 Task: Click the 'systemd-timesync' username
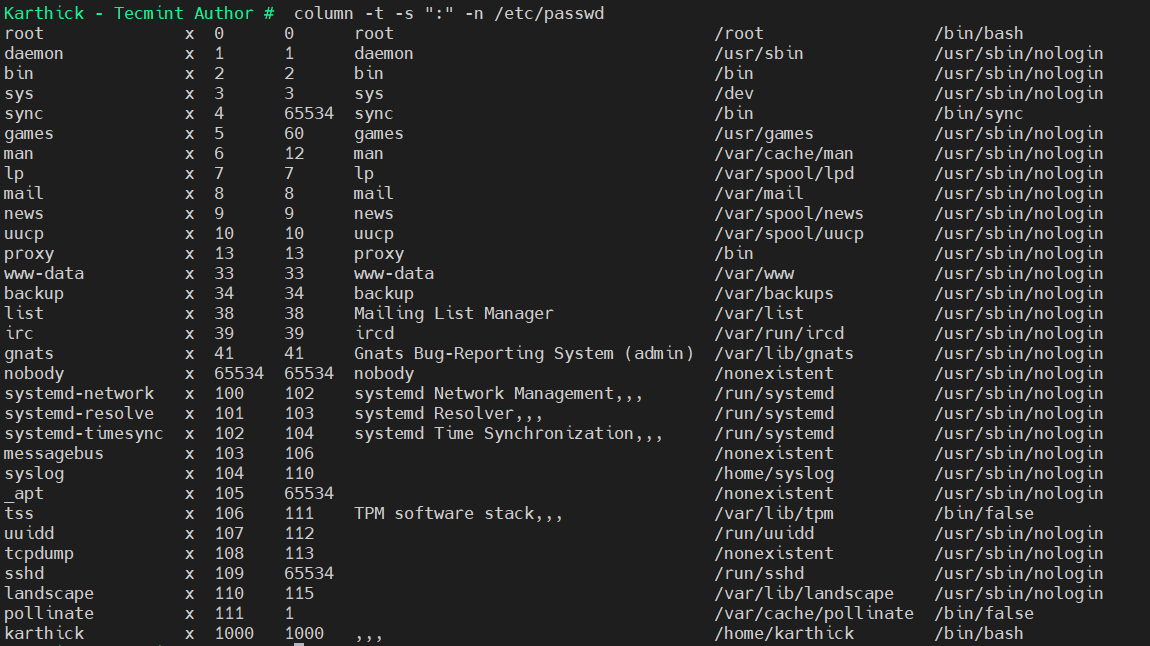pyautogui.click(x=84, y=433)
